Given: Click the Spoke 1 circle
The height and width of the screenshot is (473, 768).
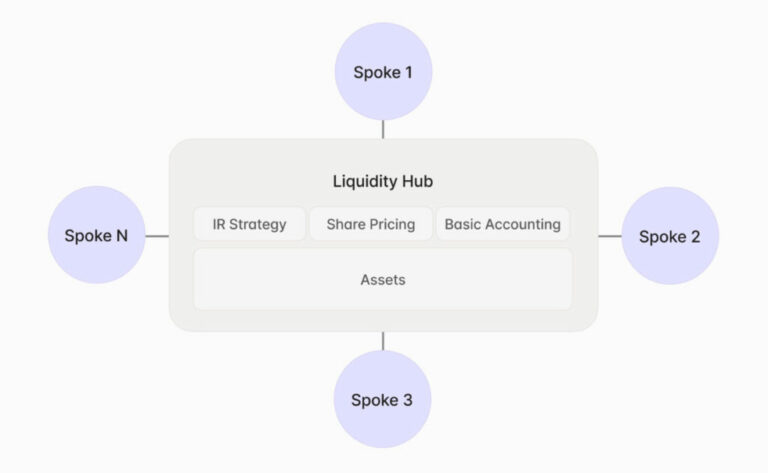Looking at the screenshot, I should (x=383, y=72).
